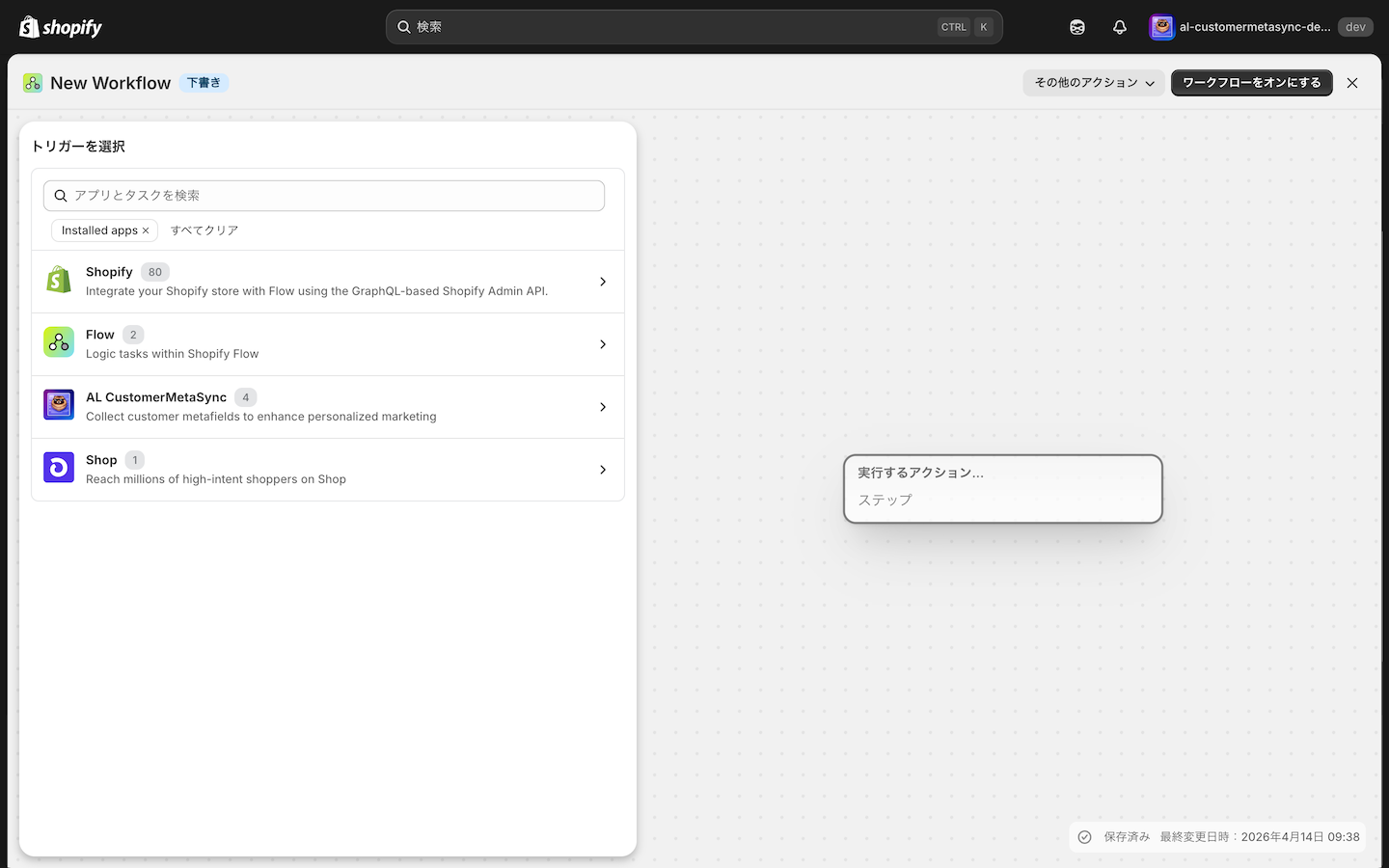
Task: Open the Shop triggers row
Action: tap(328, 470)
